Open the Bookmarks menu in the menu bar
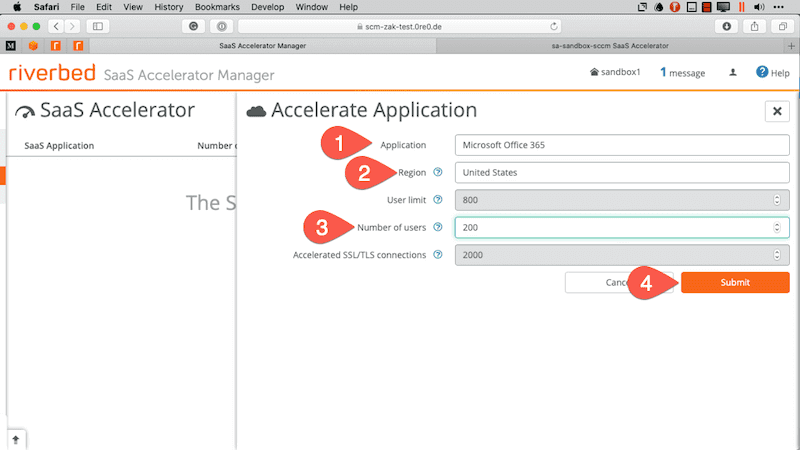The image size is (800, 450). 216,7
